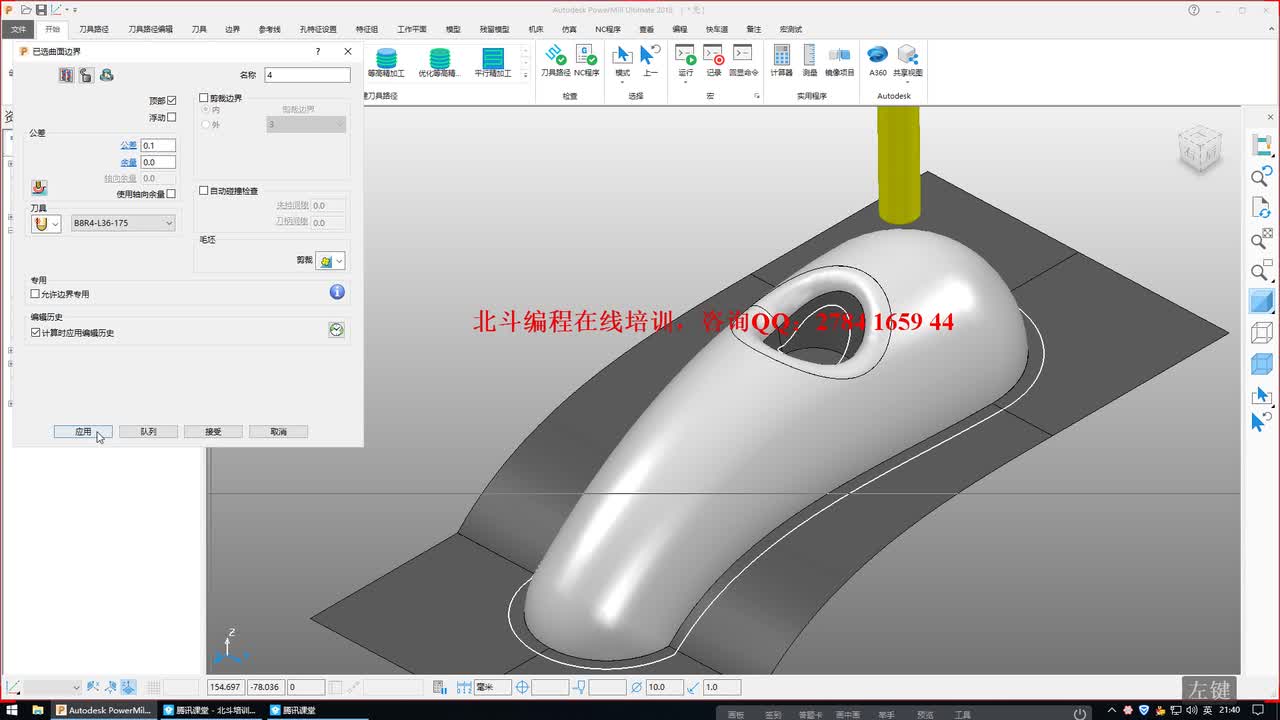Click the 公差 link label

pyautogui.click(x=129, y=146)
